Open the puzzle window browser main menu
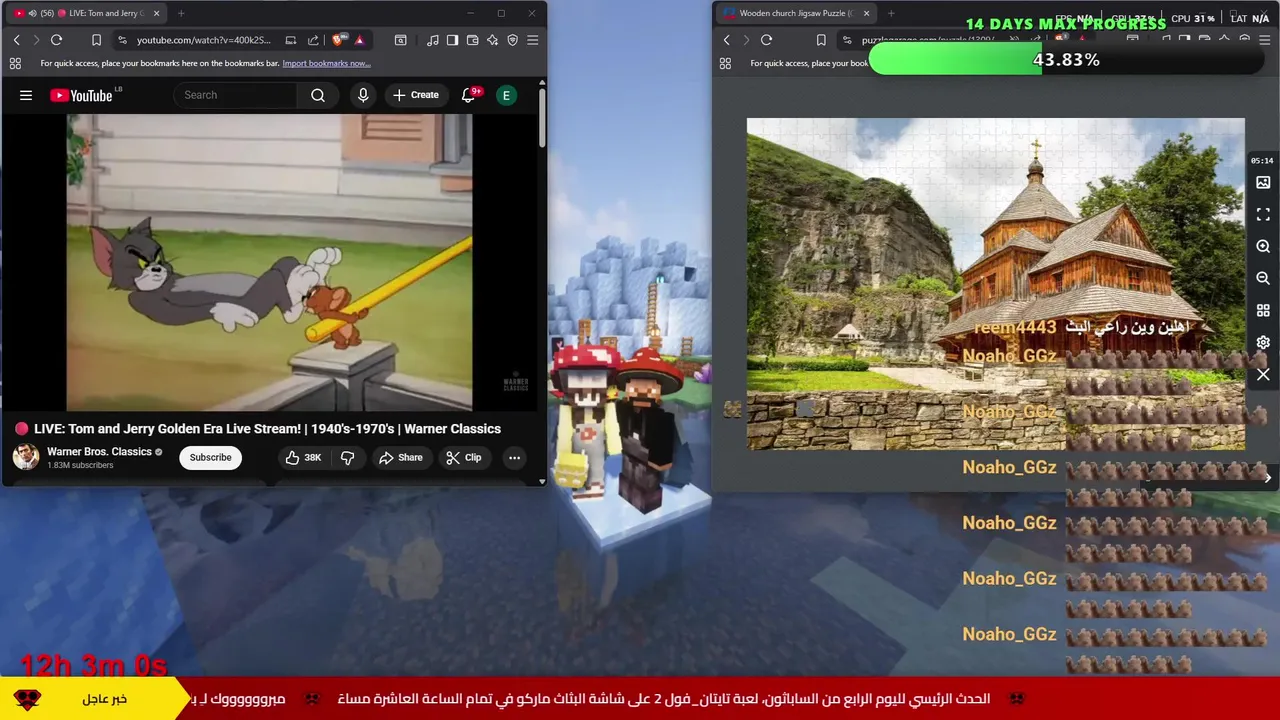This screenshot has width=1280, height=720. pyautogui.click(x=1264, y=40)
